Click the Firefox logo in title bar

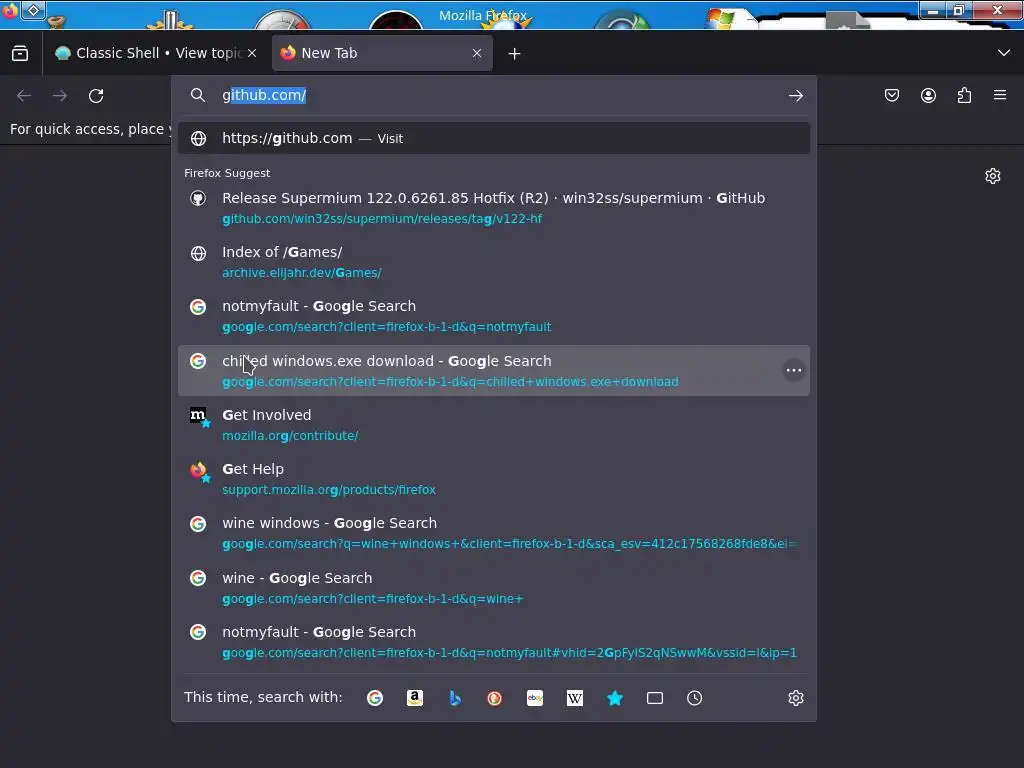pos(9,10)
